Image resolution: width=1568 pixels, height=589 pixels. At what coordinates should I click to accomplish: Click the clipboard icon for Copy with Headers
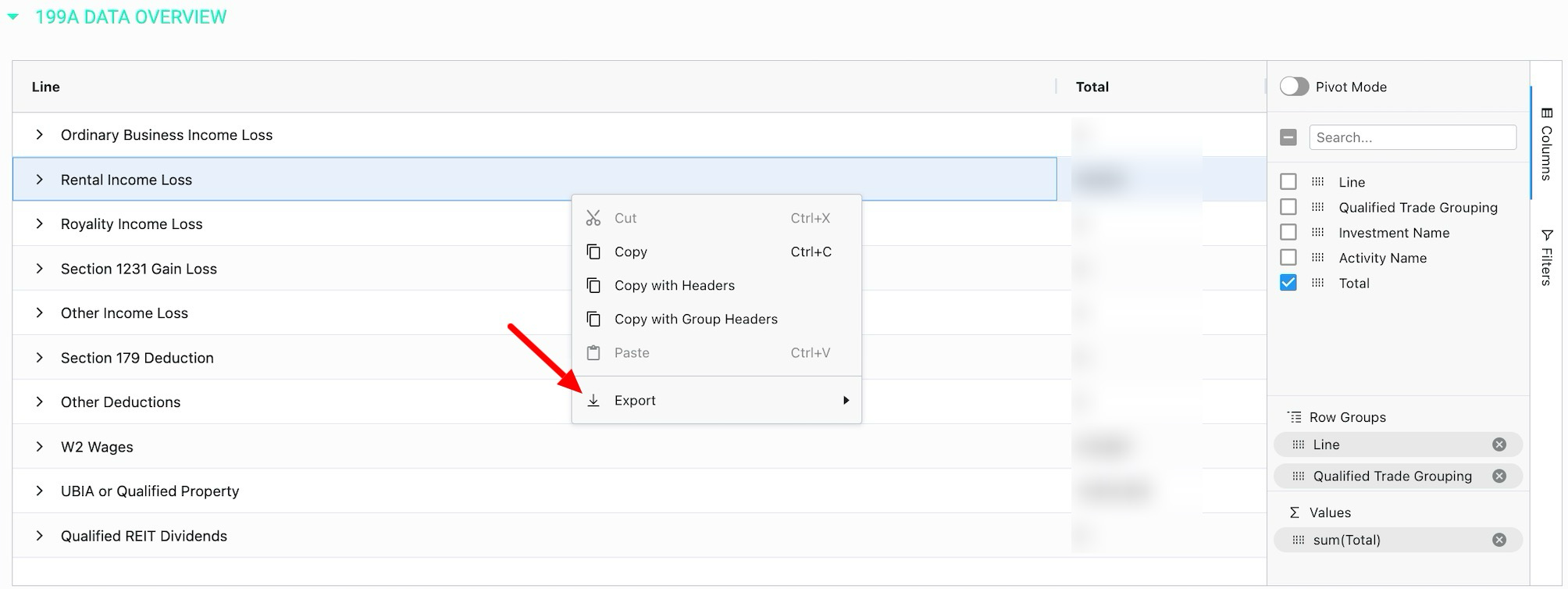(x=593, y=286)
